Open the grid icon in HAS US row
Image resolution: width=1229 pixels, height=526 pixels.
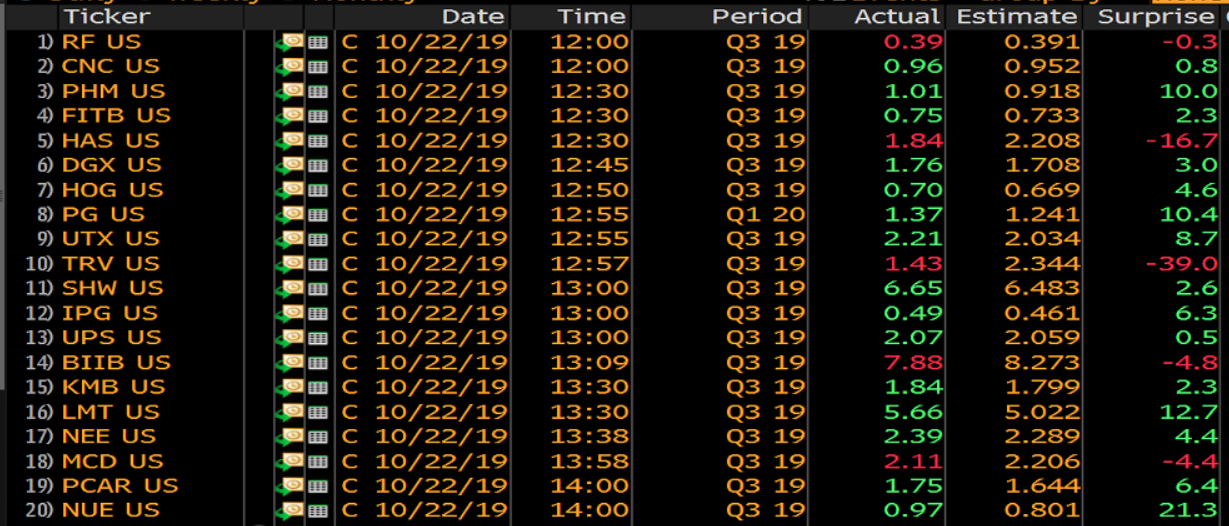coord(318,140)
